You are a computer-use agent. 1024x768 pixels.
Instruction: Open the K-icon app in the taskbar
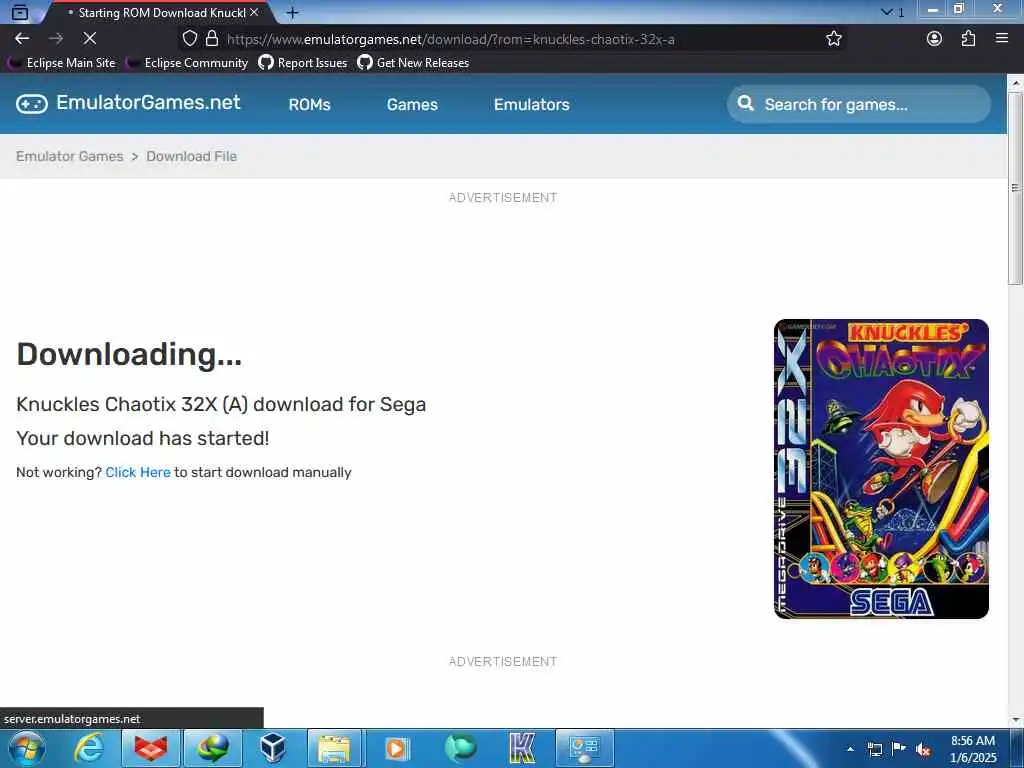coord(522,748)
